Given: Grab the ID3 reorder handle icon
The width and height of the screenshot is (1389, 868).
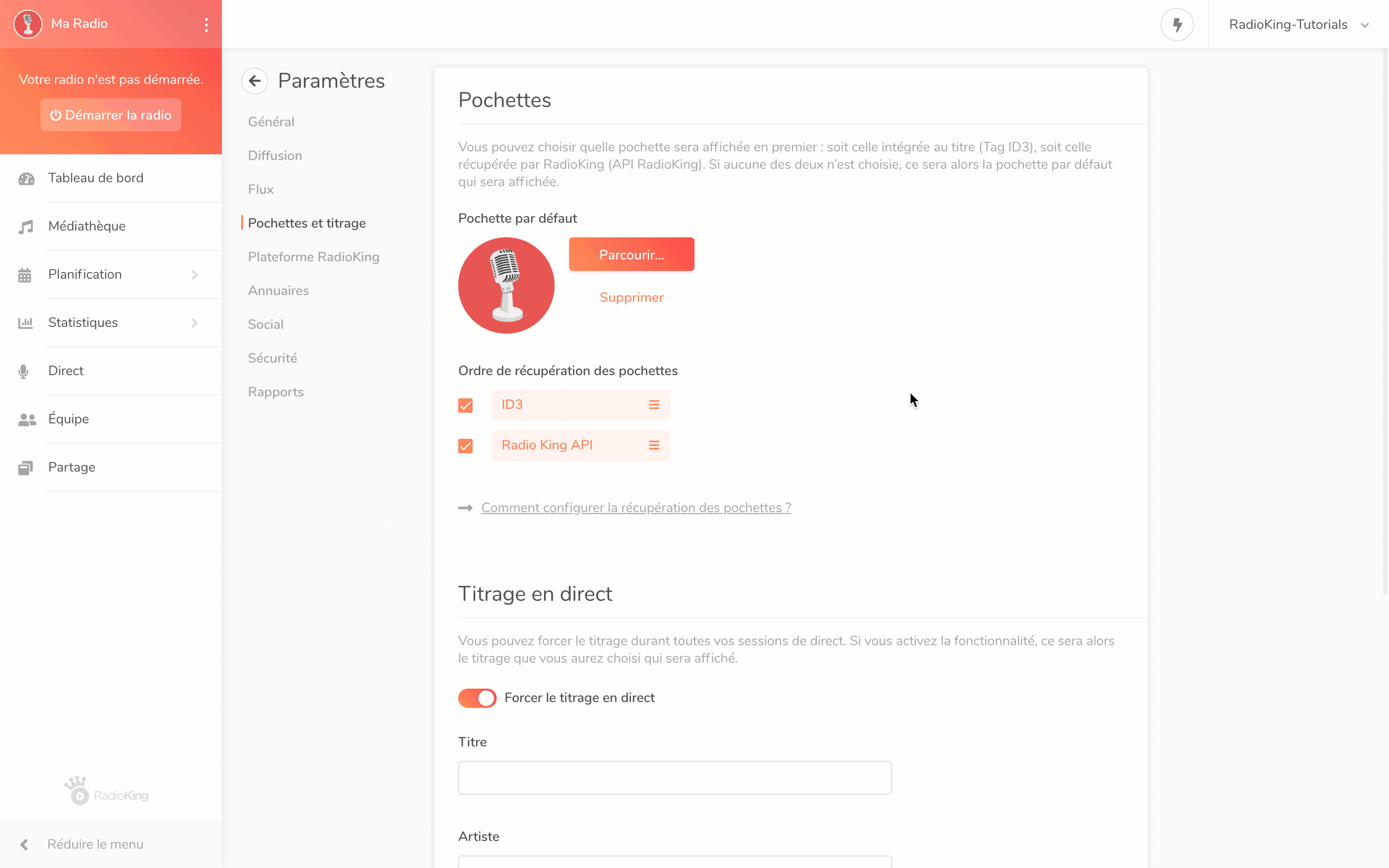Looking at the screenshot, I should [654, 405].
